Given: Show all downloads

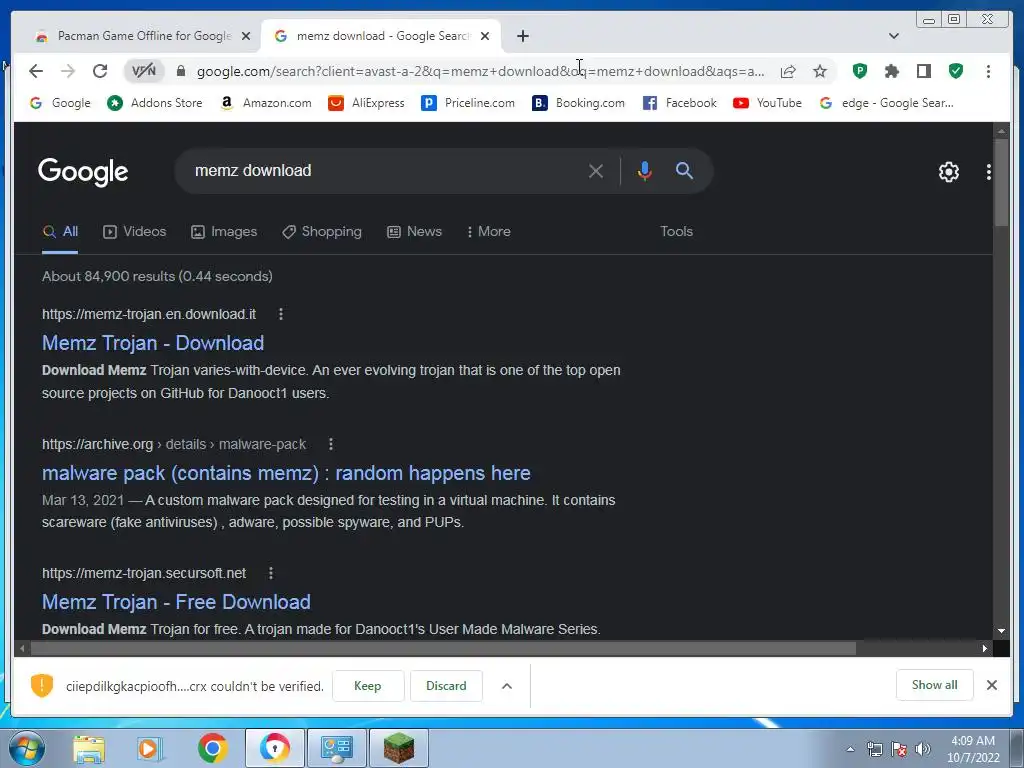Looking at the screenshot, I should tap(935, 684).
